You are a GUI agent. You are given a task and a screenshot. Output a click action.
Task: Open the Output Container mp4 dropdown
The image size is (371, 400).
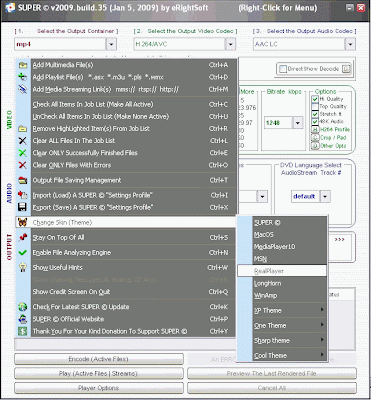(111, 44)
